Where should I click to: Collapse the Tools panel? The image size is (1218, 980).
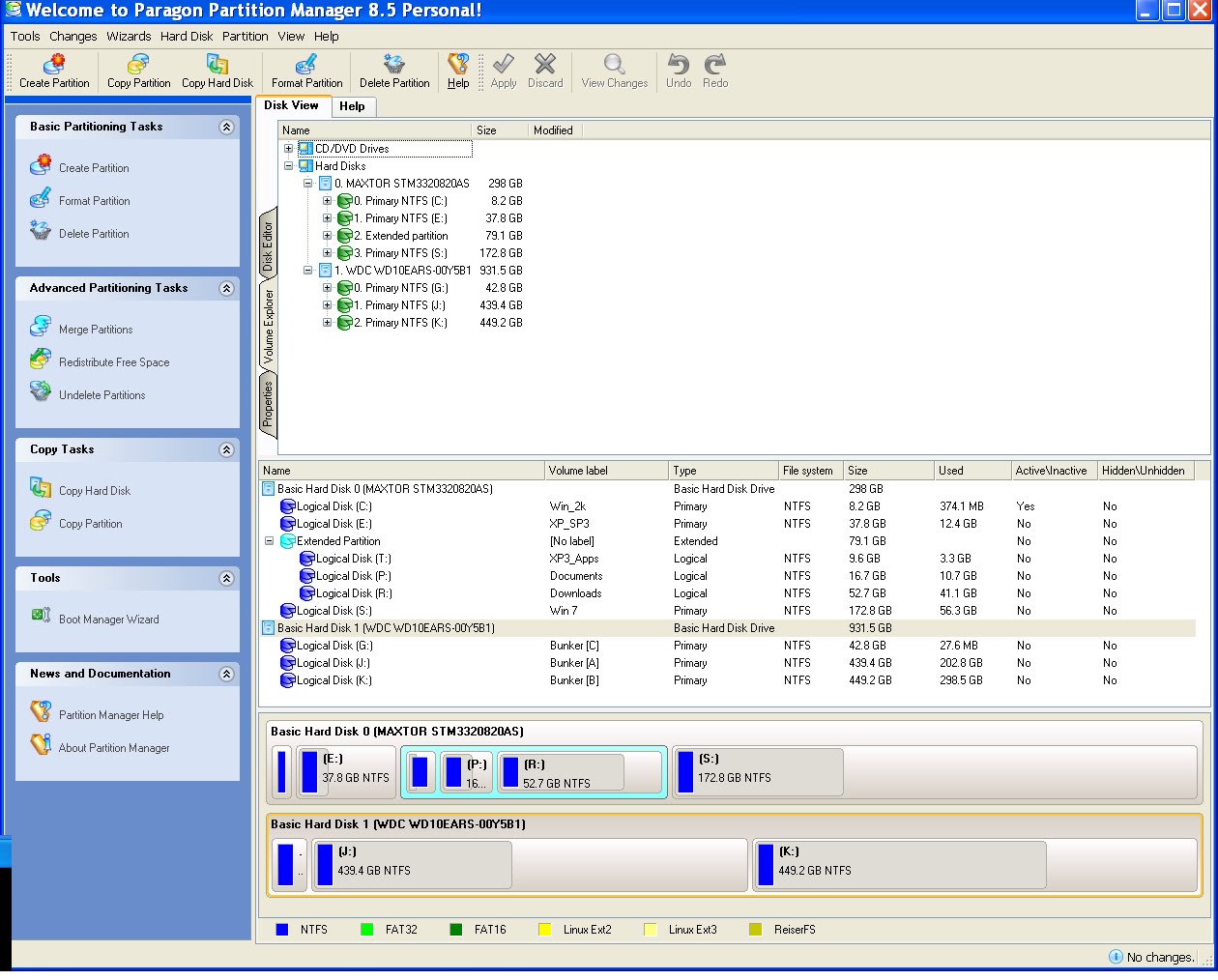pyautogui.click(x=226, y=578)
